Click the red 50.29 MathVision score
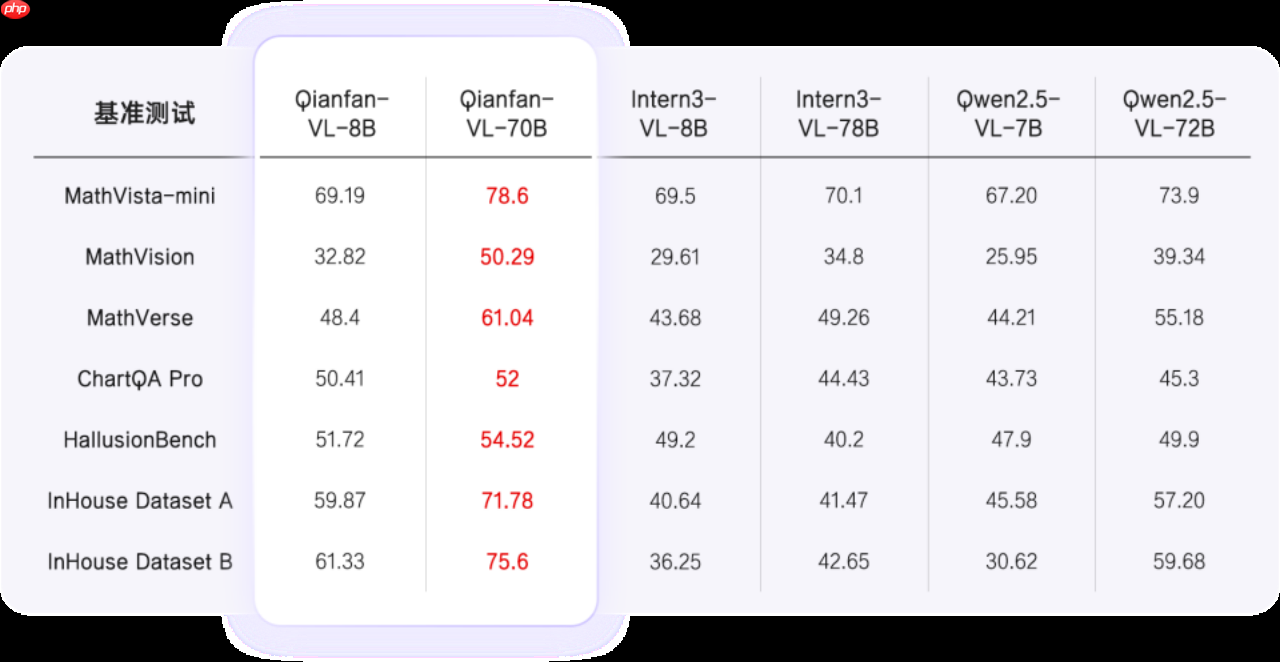 pyautogui.click(x=507, y=257)
